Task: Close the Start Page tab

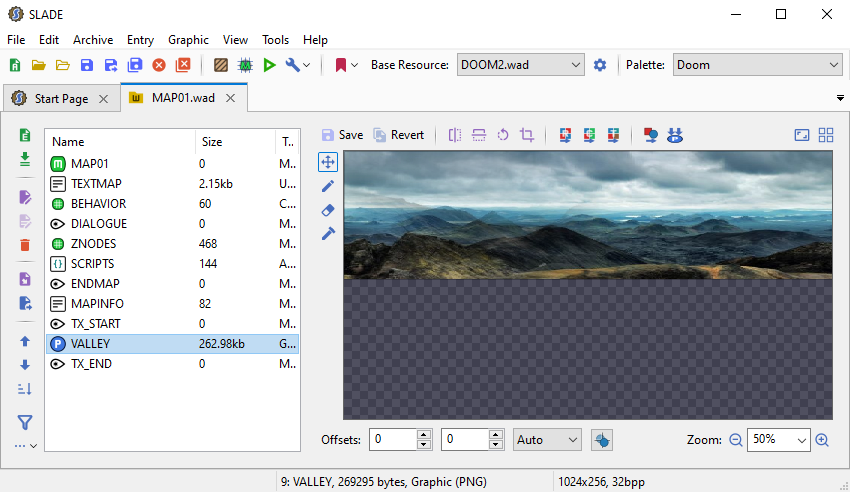Action: (104, 99)
